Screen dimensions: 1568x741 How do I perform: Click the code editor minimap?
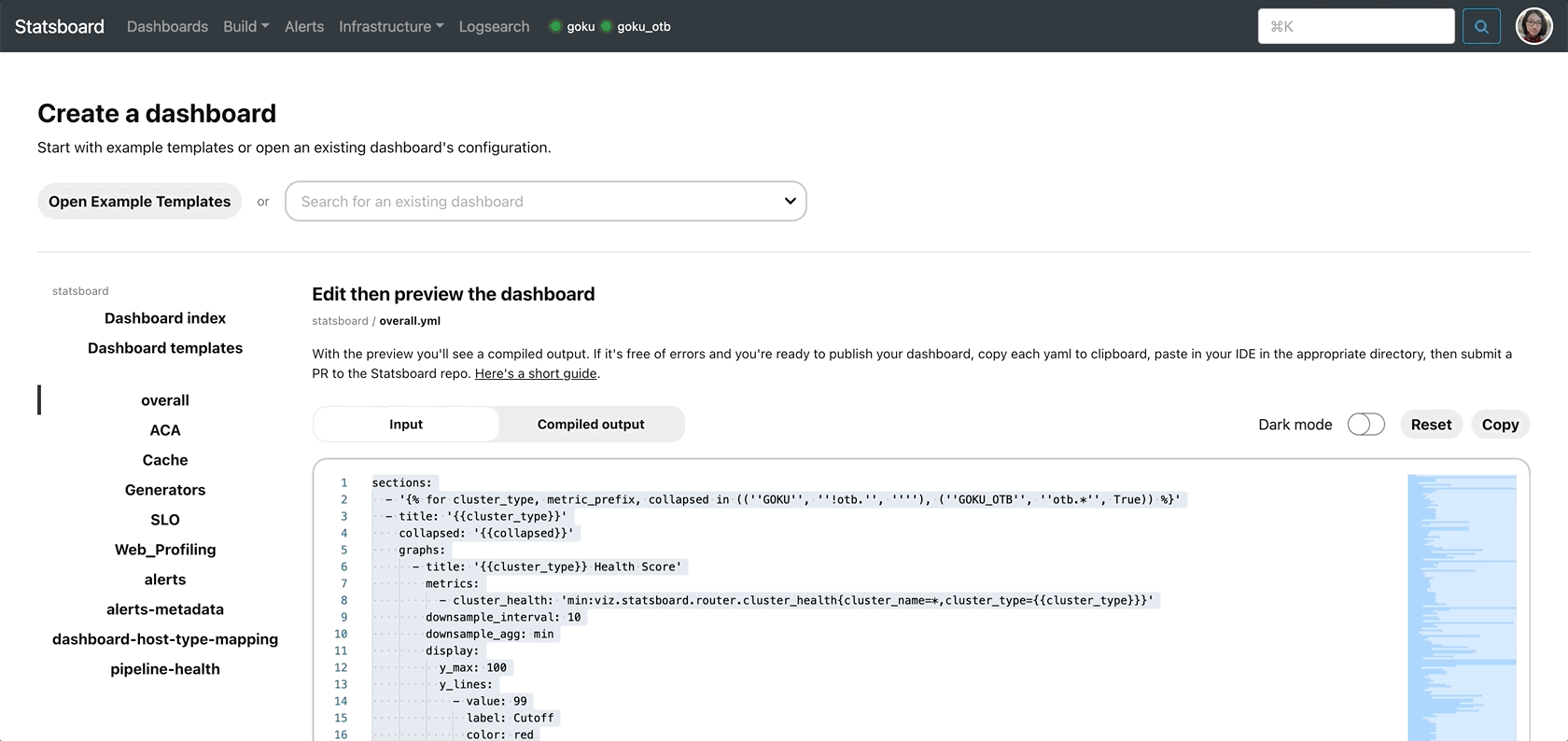click(1462, 608)
